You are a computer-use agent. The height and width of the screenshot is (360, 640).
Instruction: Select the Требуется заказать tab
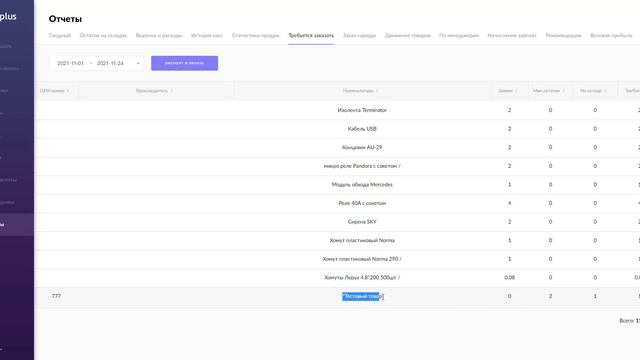point(311,36)
